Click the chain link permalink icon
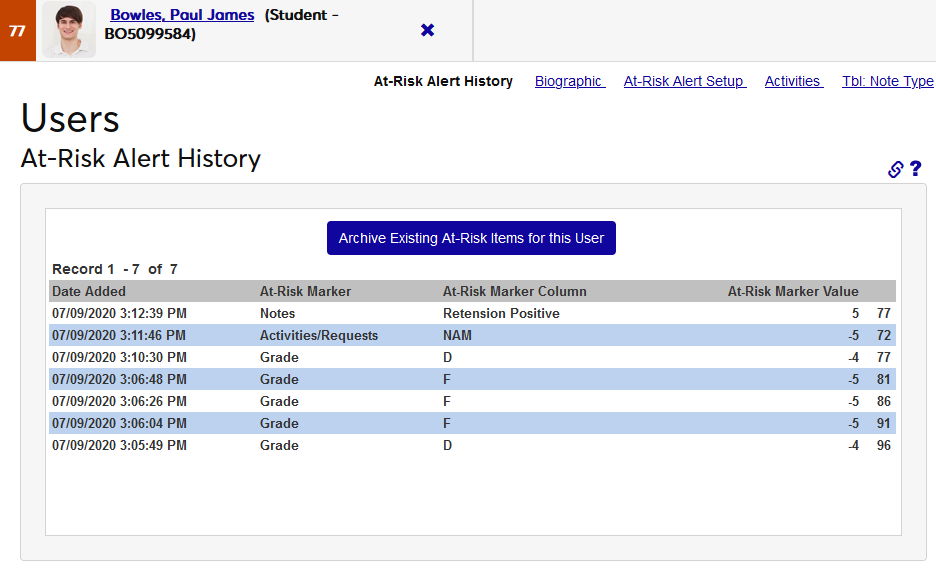Image resolution: width=936 pixels, height=571 pixels. click(x=896, y=169)
